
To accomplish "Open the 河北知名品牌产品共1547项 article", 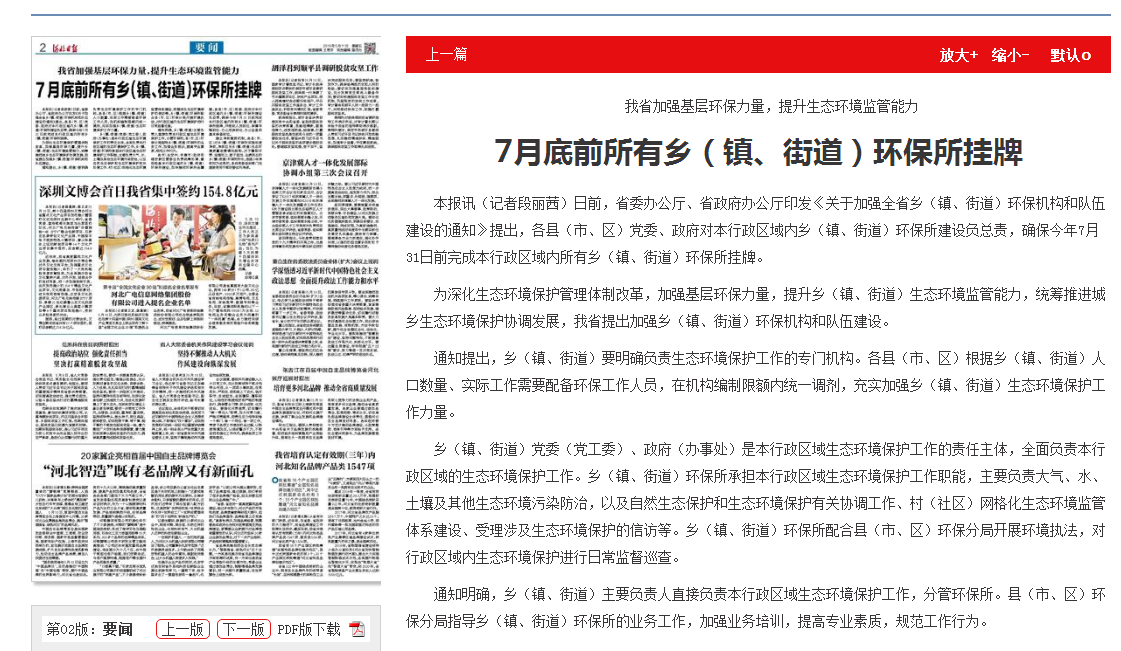I will click(326, 460).
